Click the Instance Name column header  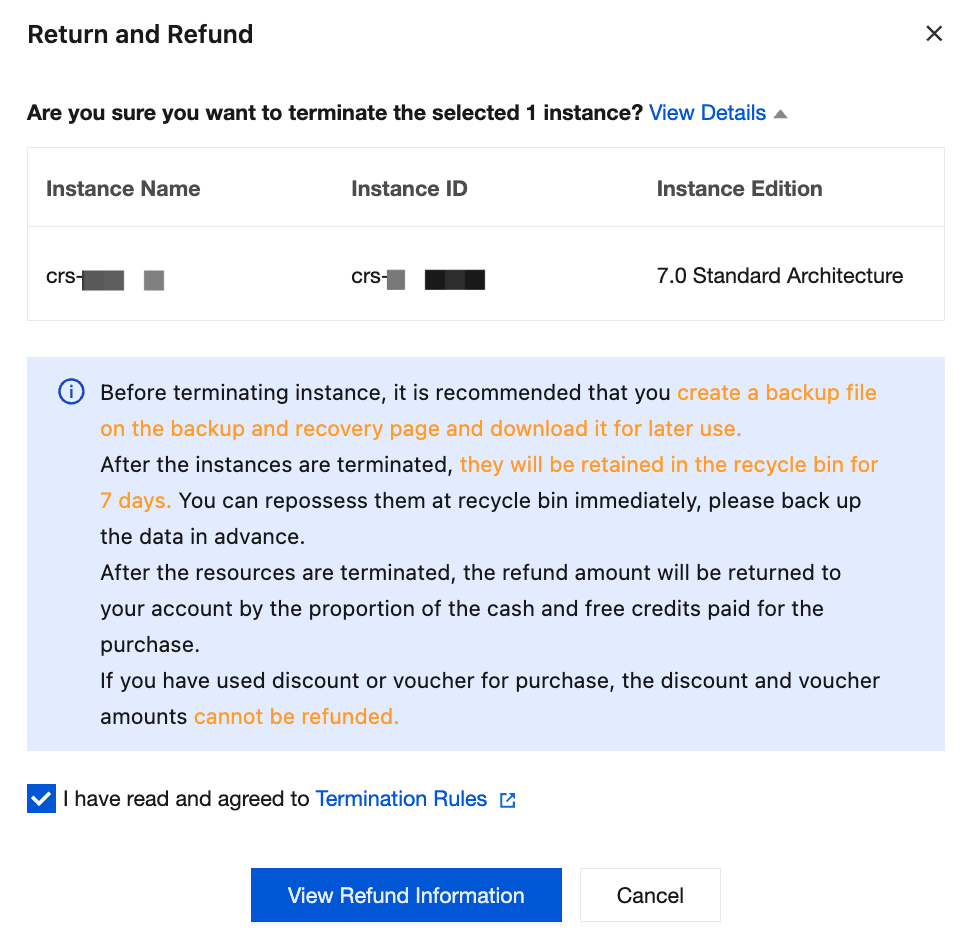(123, 189)
